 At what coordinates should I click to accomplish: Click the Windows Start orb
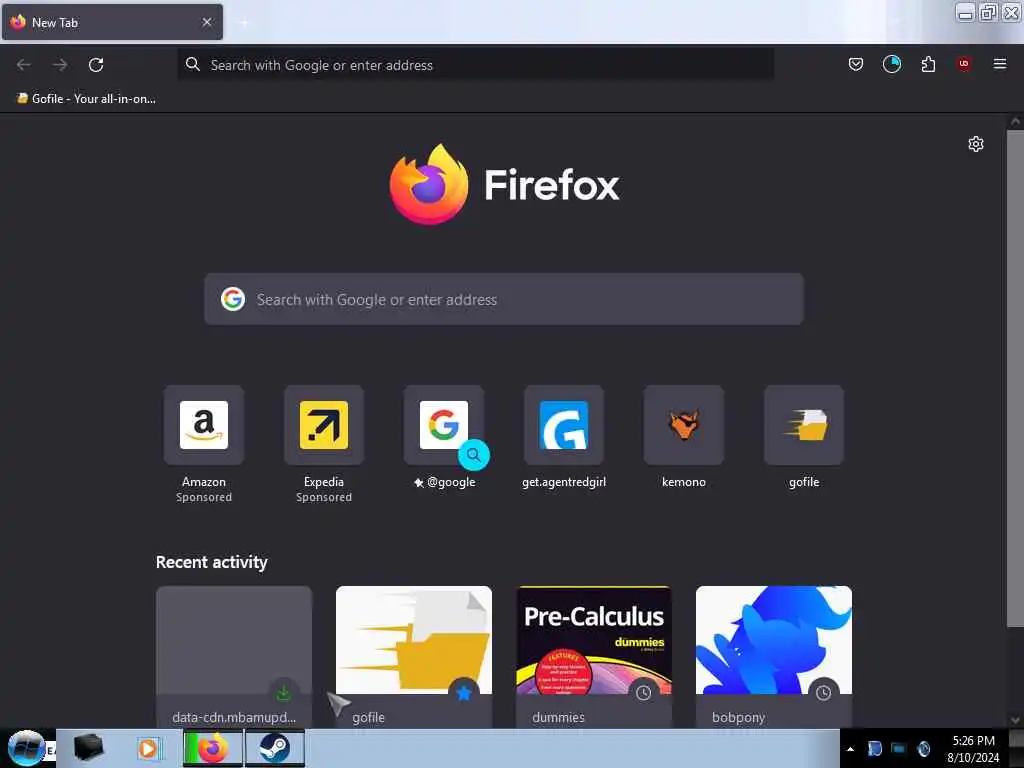(x=26, y=748)
